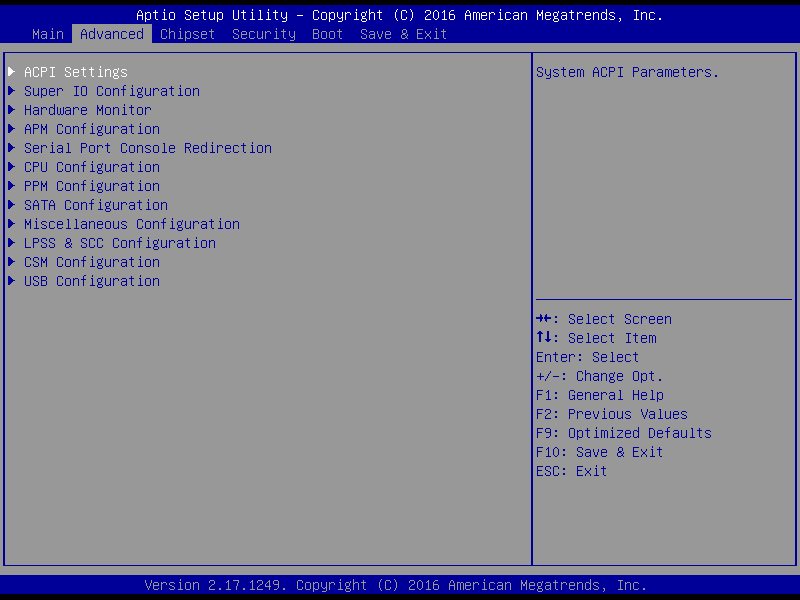Expand APM Configuration entry
This screenshot has width=800, height=600.
click(92, 129)
